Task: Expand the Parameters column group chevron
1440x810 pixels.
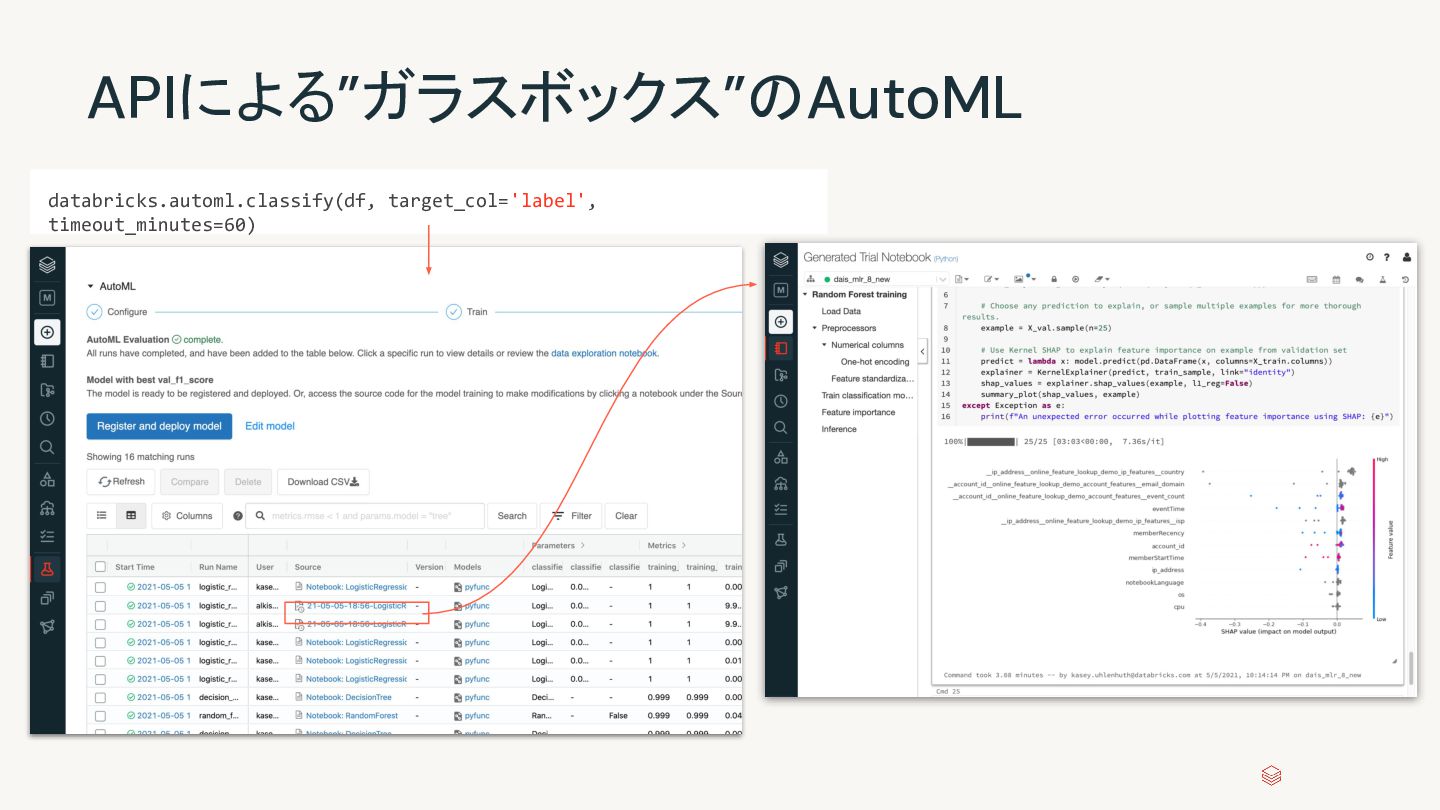Action: (582, 546)
